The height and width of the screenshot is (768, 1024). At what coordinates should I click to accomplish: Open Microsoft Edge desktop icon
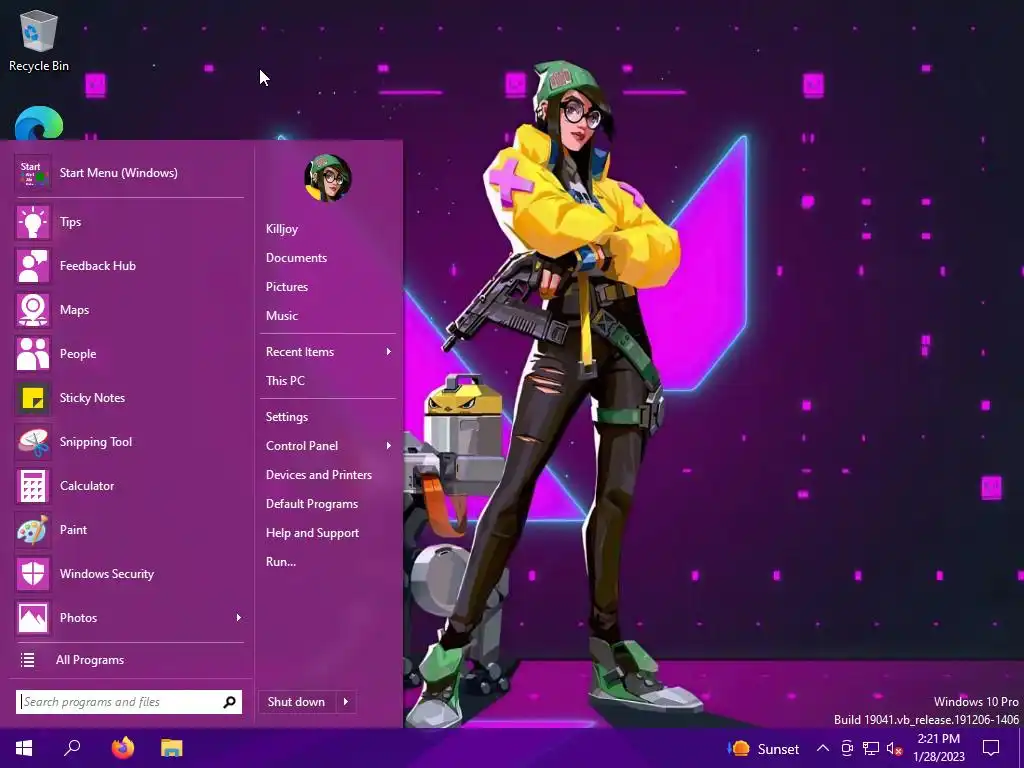coord(39,123)
